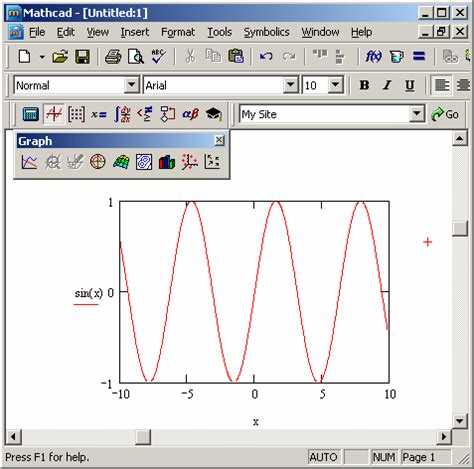The image size is (474, 469).
Task: Toggle Bold formatting
Action: (x=364, y=85)
